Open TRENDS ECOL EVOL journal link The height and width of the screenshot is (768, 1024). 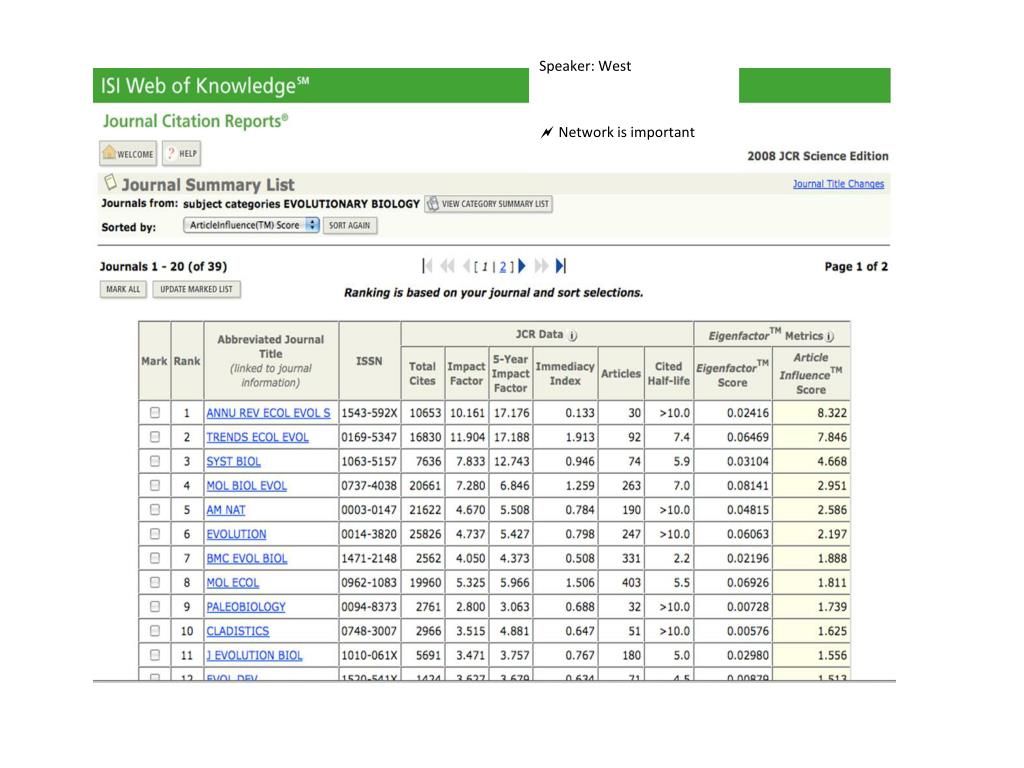point(257,438)
